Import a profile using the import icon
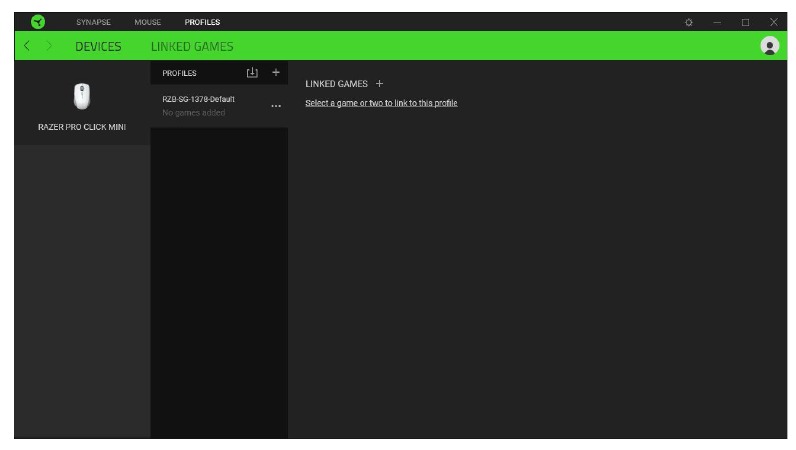Screen dimensions: 796x450 coord(252,73)
